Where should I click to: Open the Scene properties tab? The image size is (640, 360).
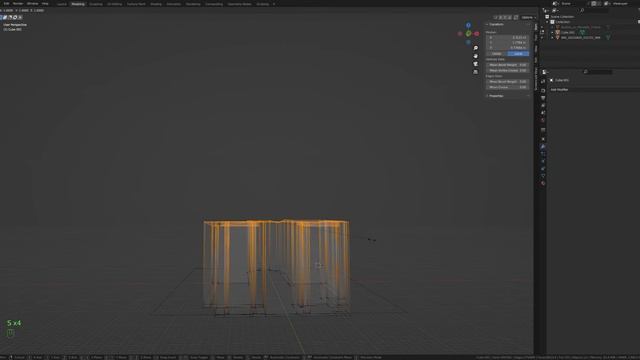coord(543,113)
